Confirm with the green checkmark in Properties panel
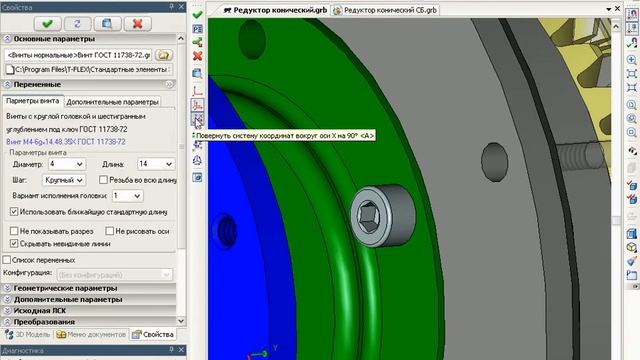The width and height of the screenshot is (640, 360). click(x=47, y=24)
